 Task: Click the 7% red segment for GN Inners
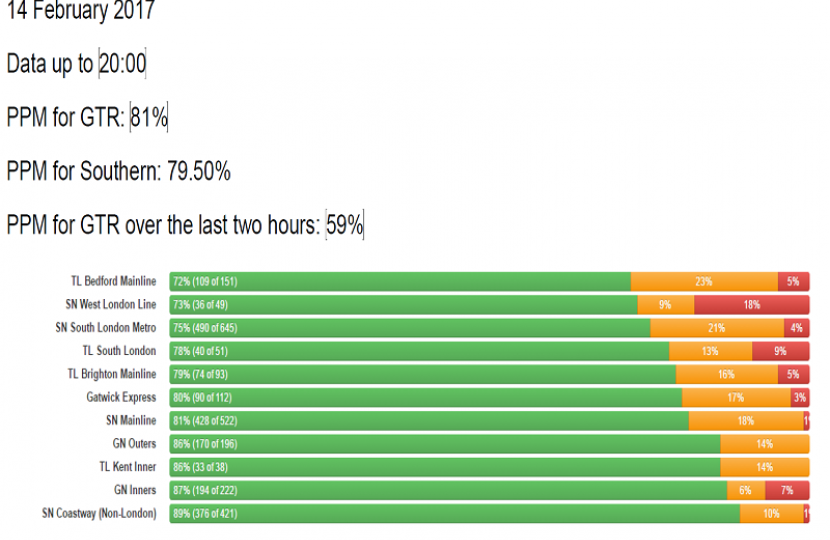(x=787, y=490)
